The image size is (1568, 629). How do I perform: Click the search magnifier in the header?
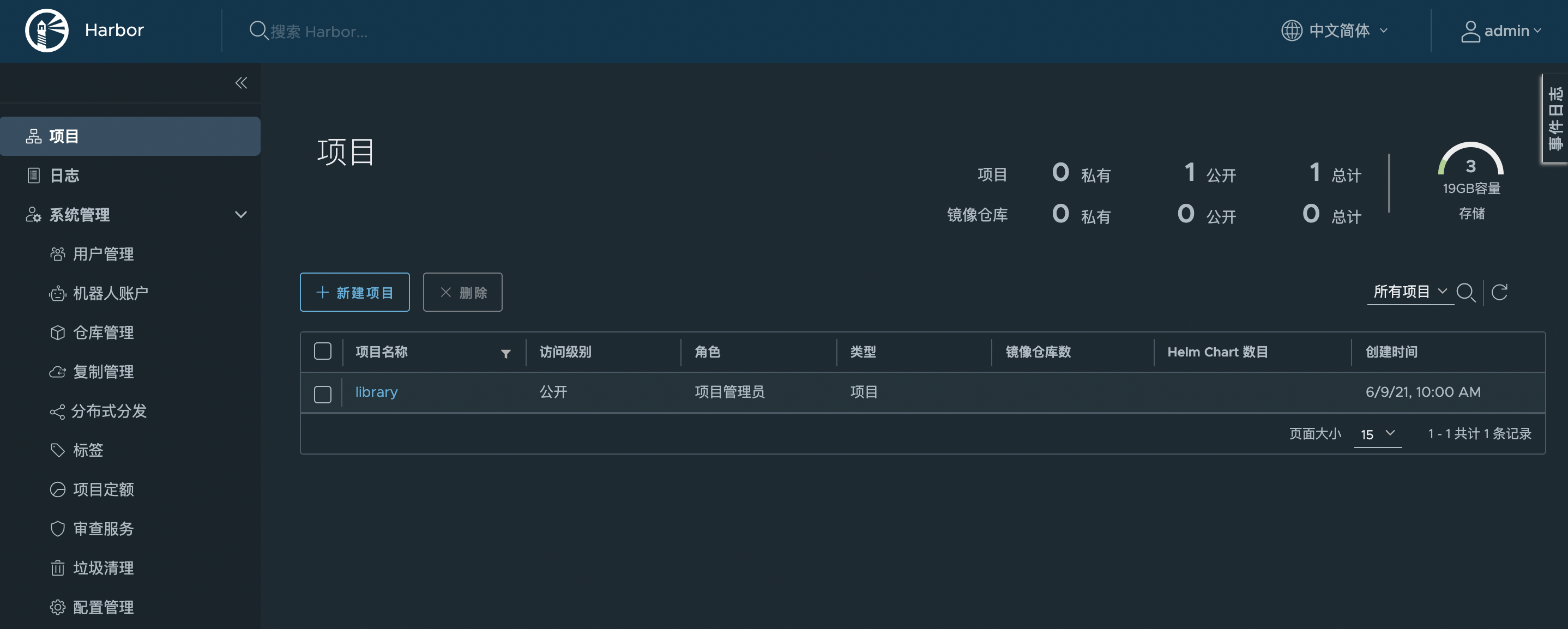[258, 31]
